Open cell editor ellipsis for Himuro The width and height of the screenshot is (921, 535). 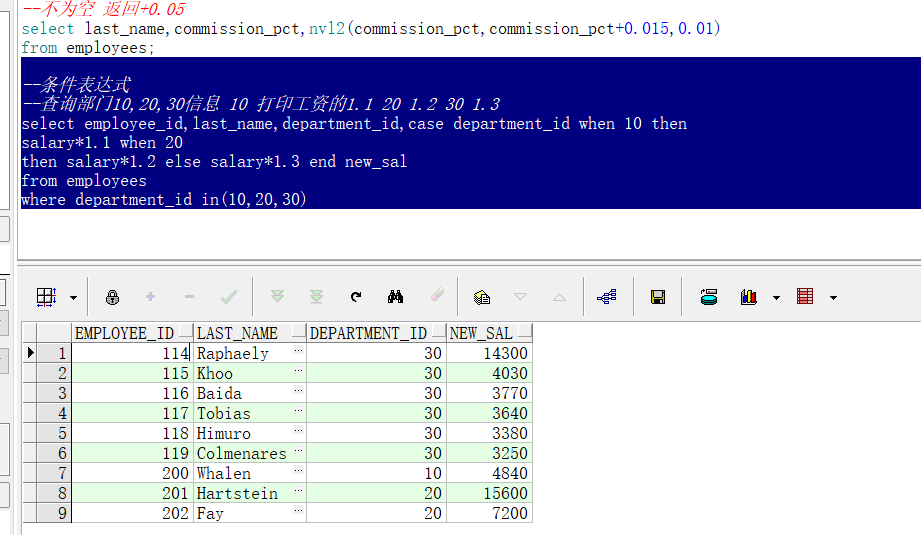pyautogui.click(x=298, y=430)
